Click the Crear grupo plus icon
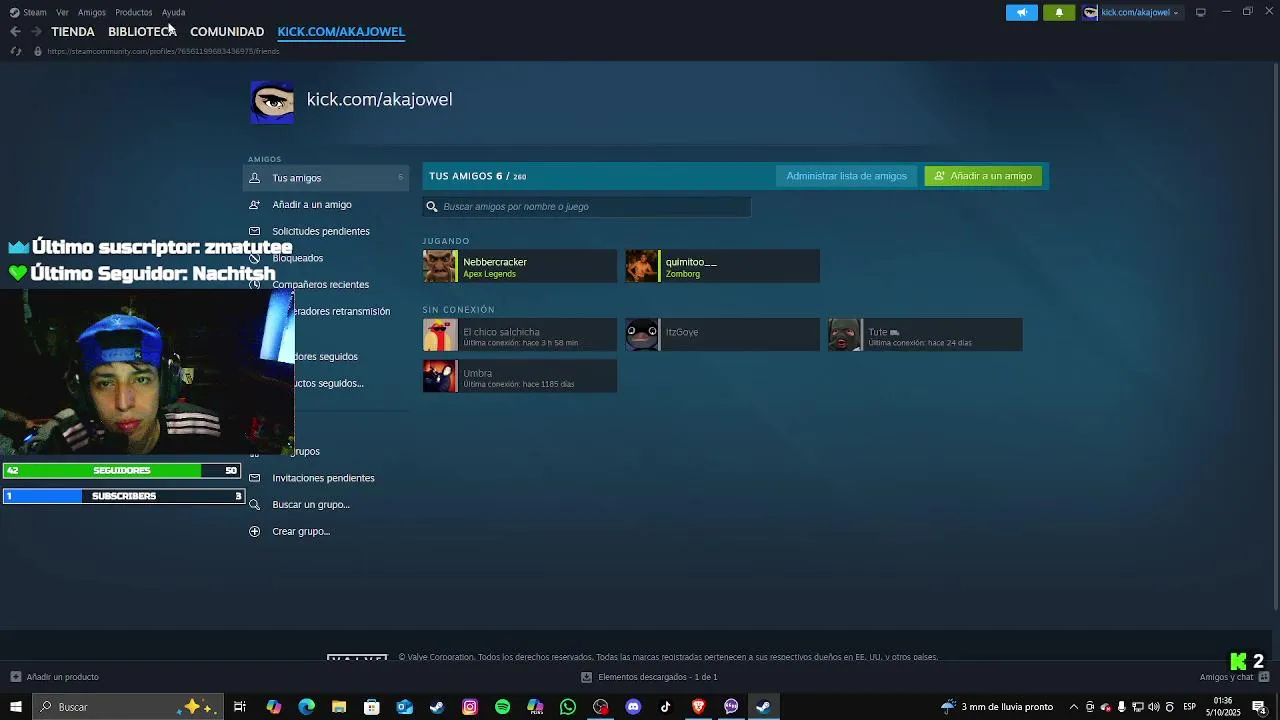This screenshot has height=720, width=1280. click(254, 531)
